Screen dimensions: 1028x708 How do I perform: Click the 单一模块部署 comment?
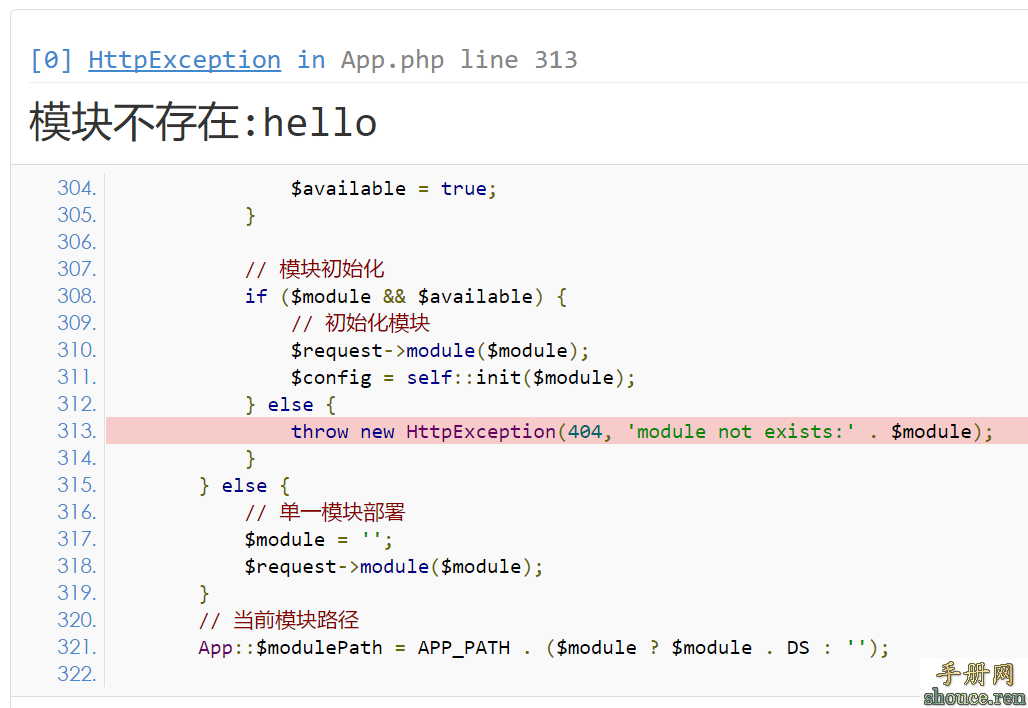tap(325, 512)
